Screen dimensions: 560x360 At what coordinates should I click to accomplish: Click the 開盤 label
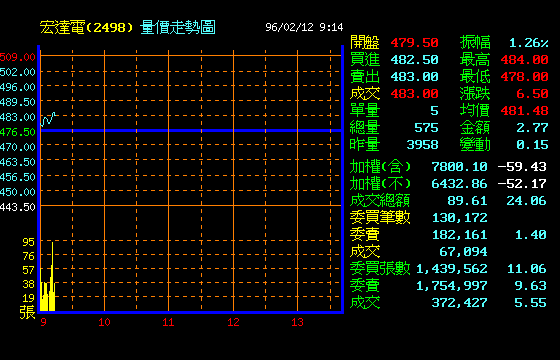point(365,42)
